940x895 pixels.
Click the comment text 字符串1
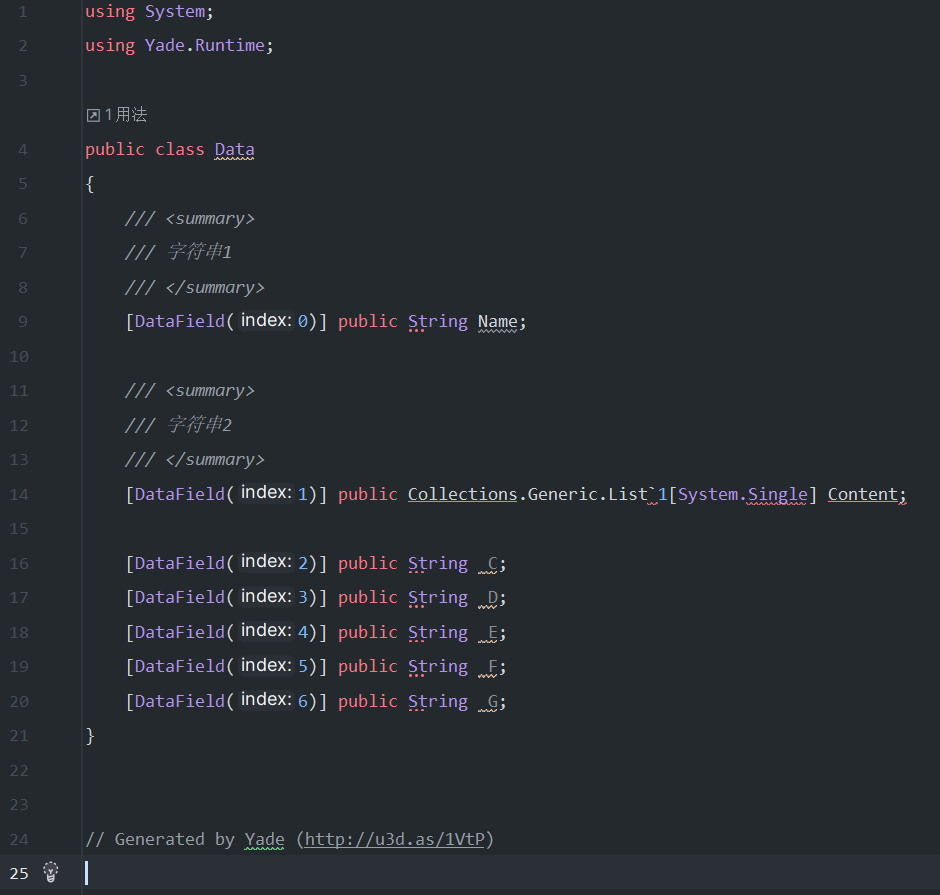pos(200,252)
